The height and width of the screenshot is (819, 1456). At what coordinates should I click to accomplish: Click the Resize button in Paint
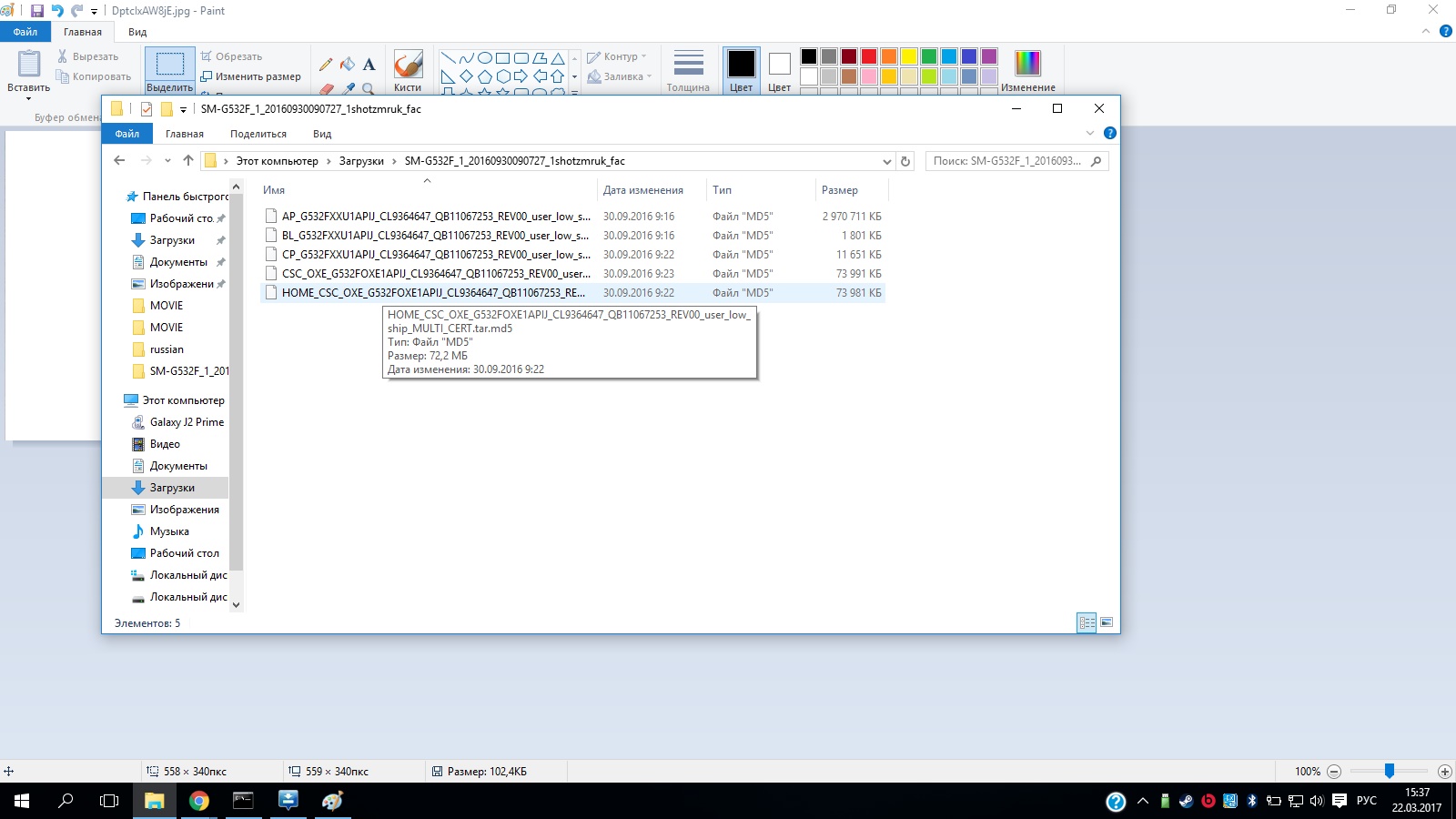pos(251,76)
